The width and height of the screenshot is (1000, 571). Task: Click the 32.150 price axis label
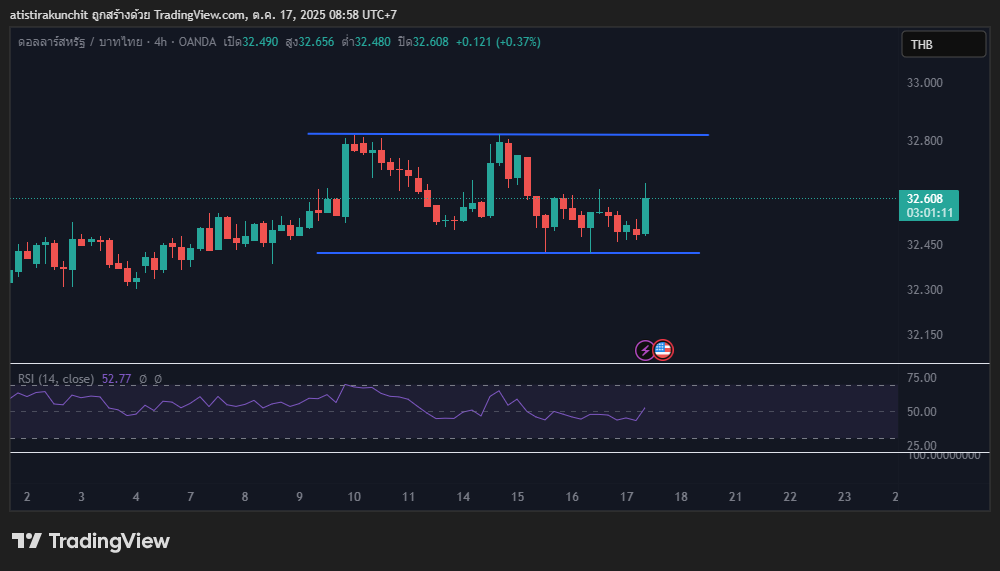pyautogui.click(x=925, y=334)
